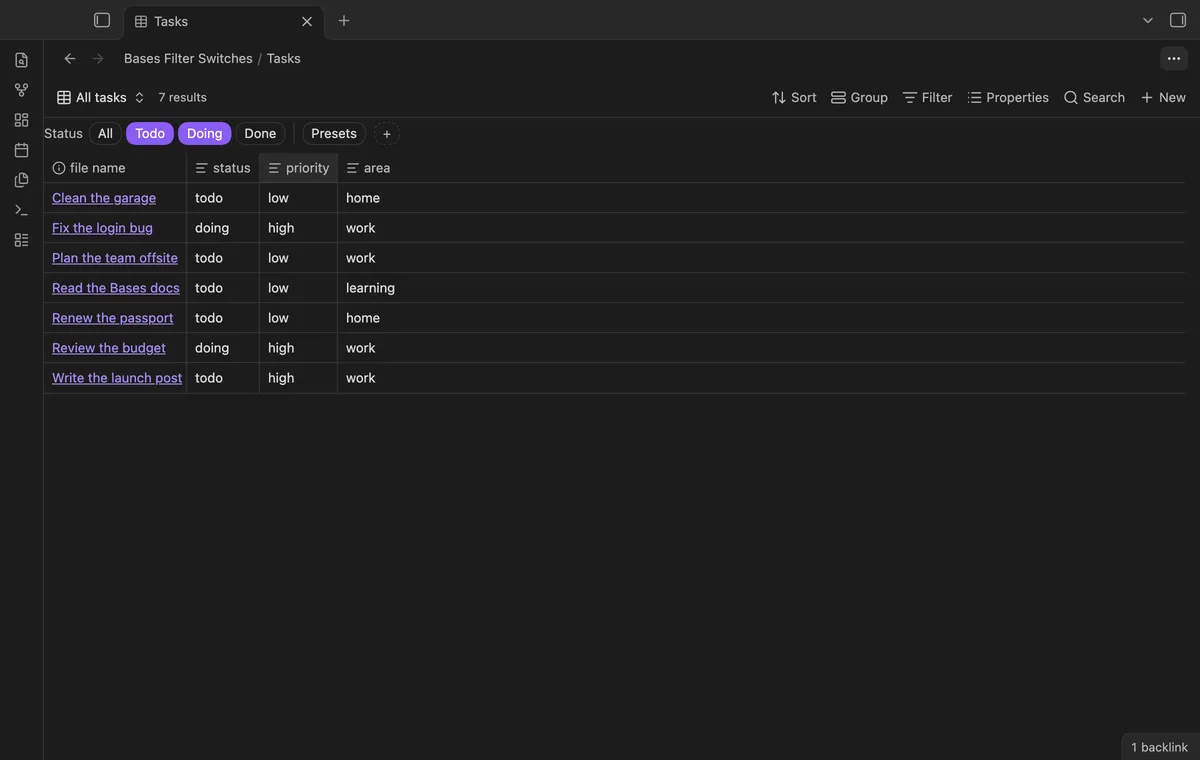Image resolution: width=1200 pixels, height=760 pixels.
Task: Show the 1 backlink status item
Action: [1159, 747]
